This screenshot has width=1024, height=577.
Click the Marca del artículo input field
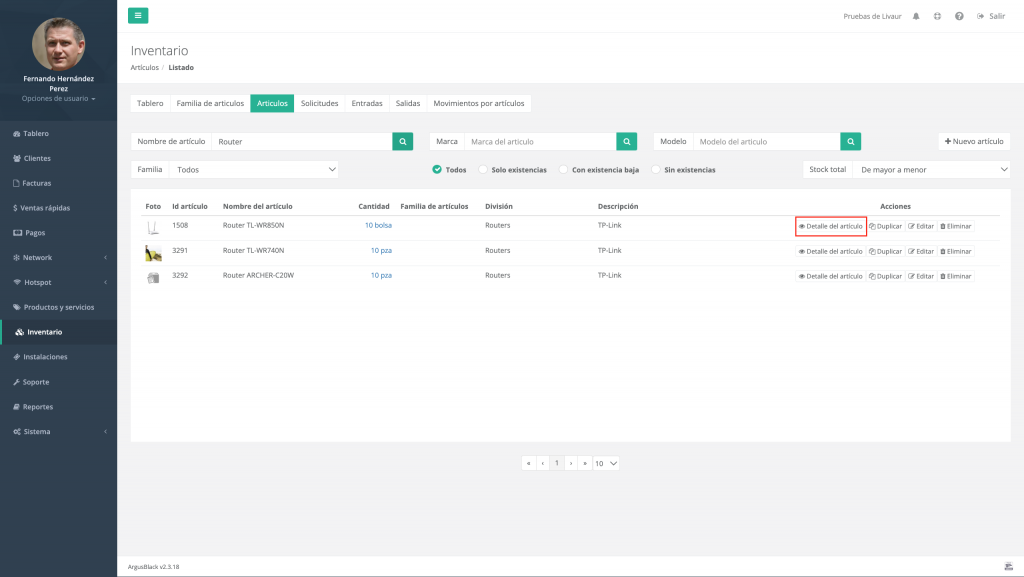540,142
